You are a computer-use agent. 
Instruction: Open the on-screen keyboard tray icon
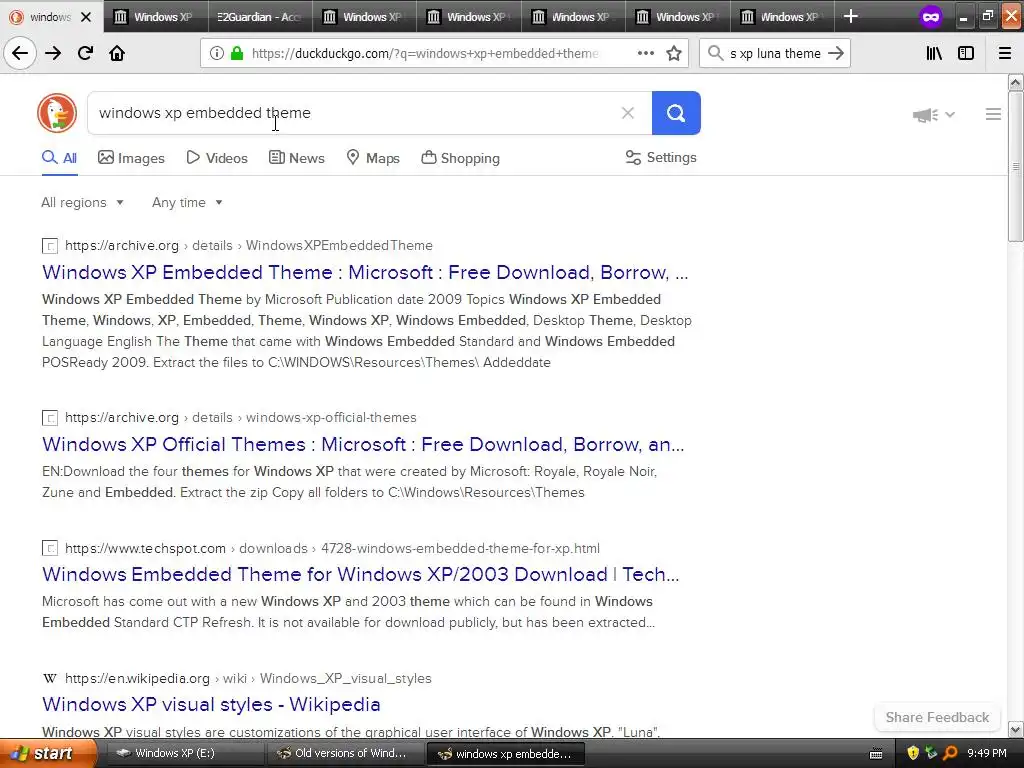tap(876, 754)
